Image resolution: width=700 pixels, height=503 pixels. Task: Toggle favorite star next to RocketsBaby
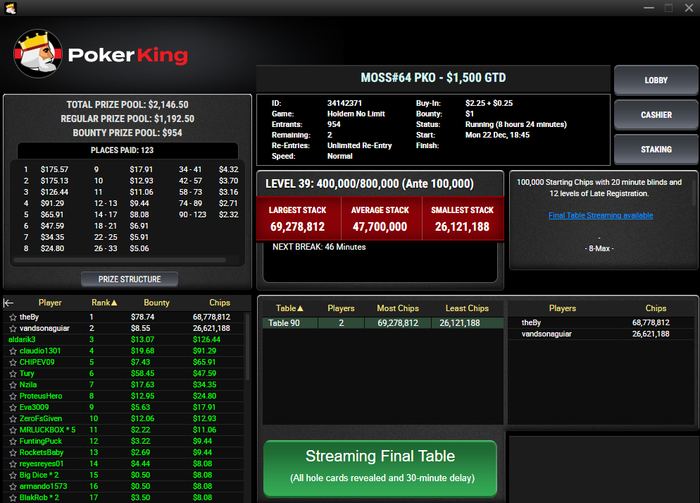tap(13, 453)
